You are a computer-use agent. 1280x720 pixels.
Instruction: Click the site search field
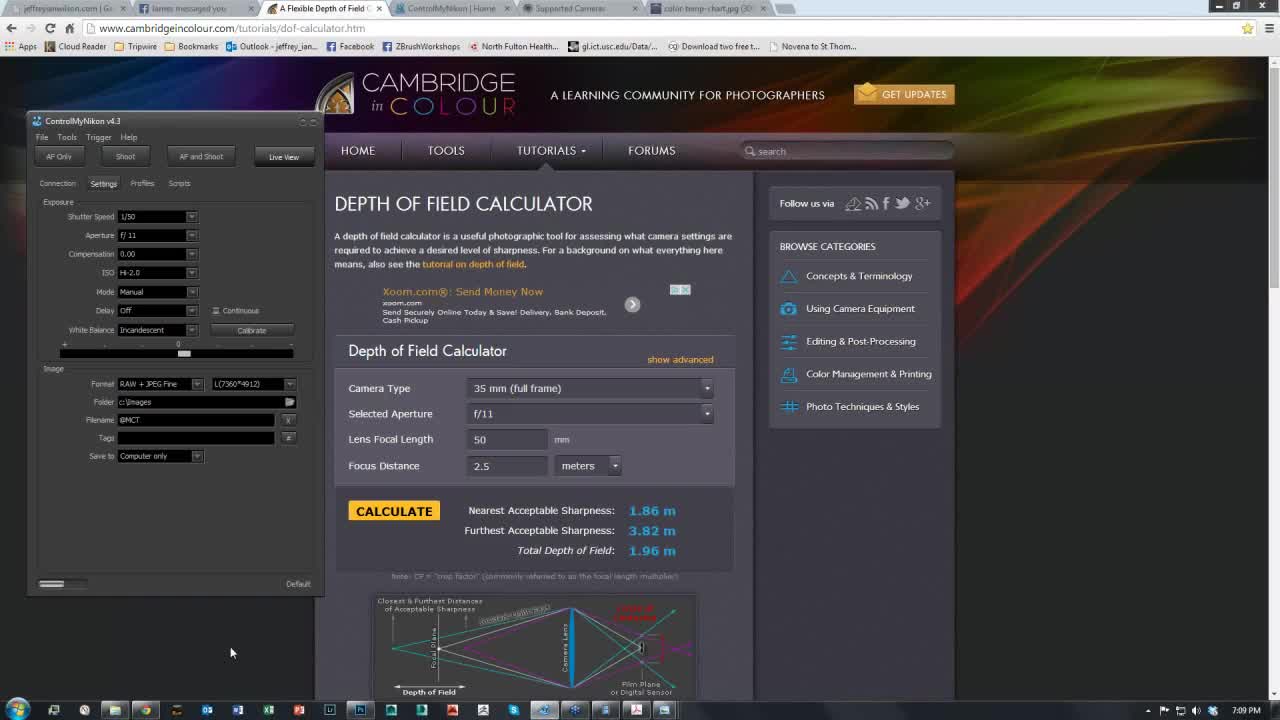(848, 151)
